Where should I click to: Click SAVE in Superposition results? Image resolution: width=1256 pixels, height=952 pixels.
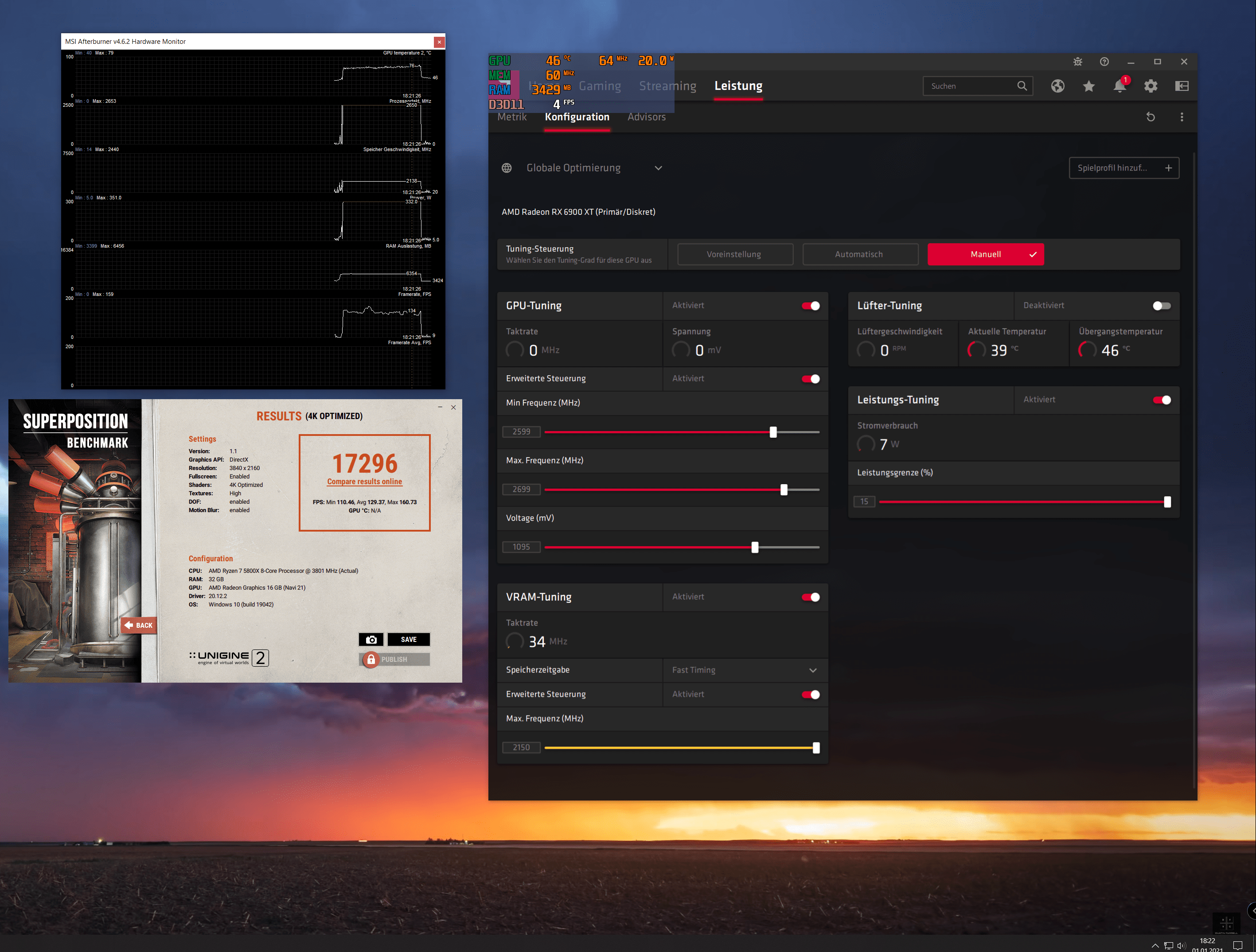point(408,639)
